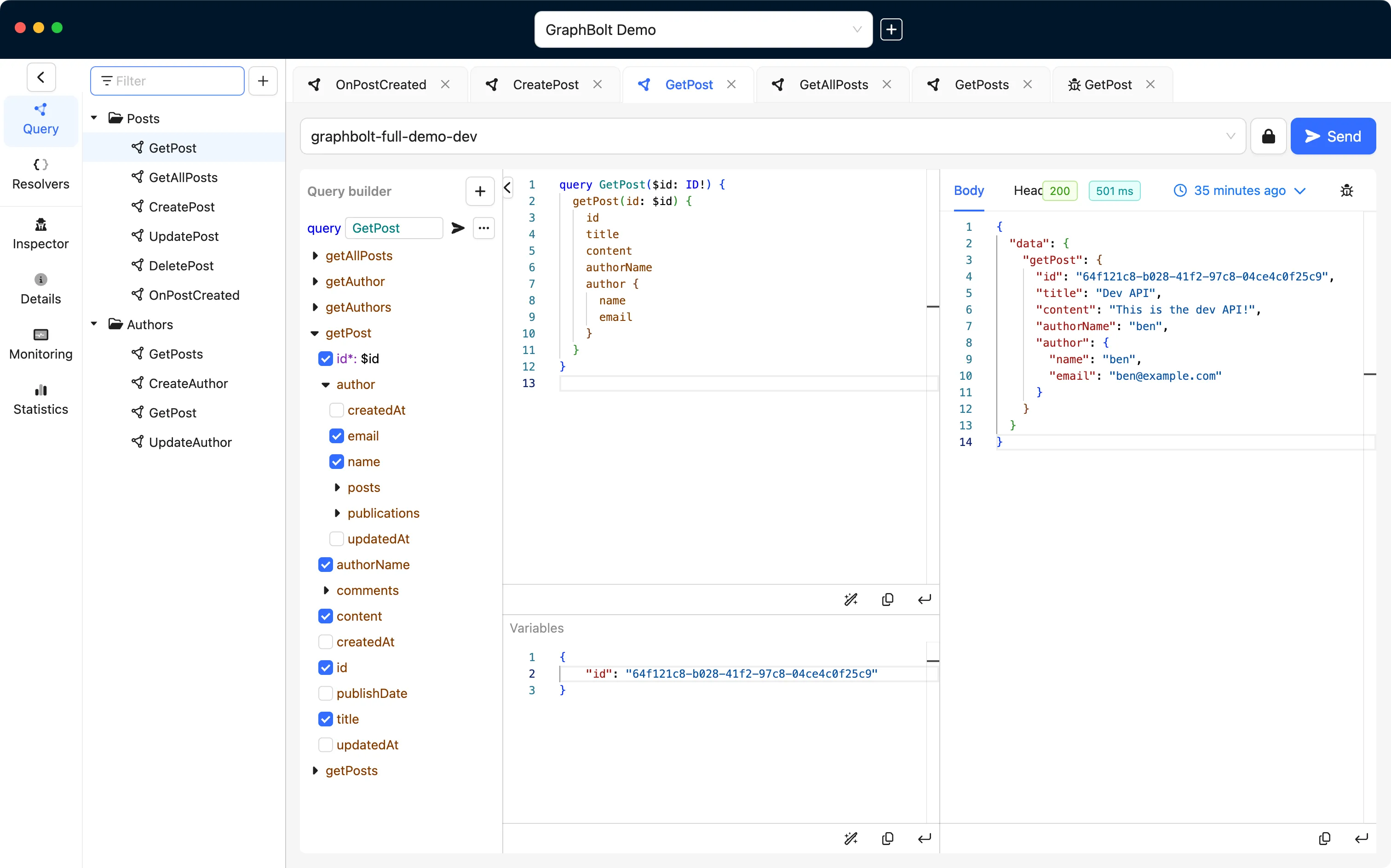Check updatedAt under author
This screenshot has width=1391, height=868.
pyautogui.click(x=337, y=538)
